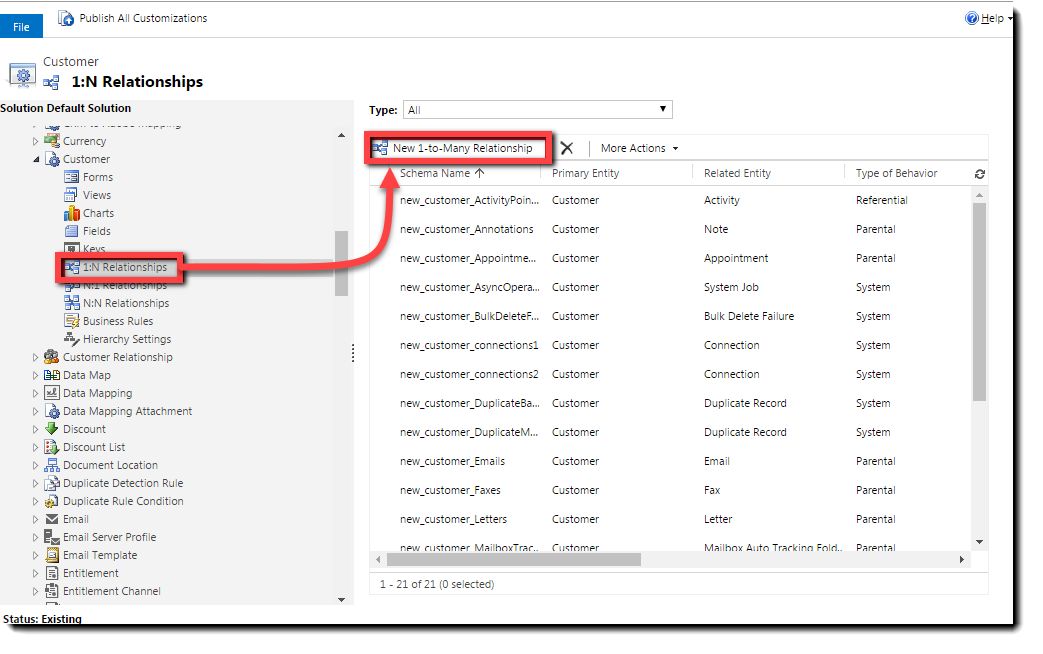Click the delete X icon in toolbar
The image size is (1043, 654).
tap(567, 148)
